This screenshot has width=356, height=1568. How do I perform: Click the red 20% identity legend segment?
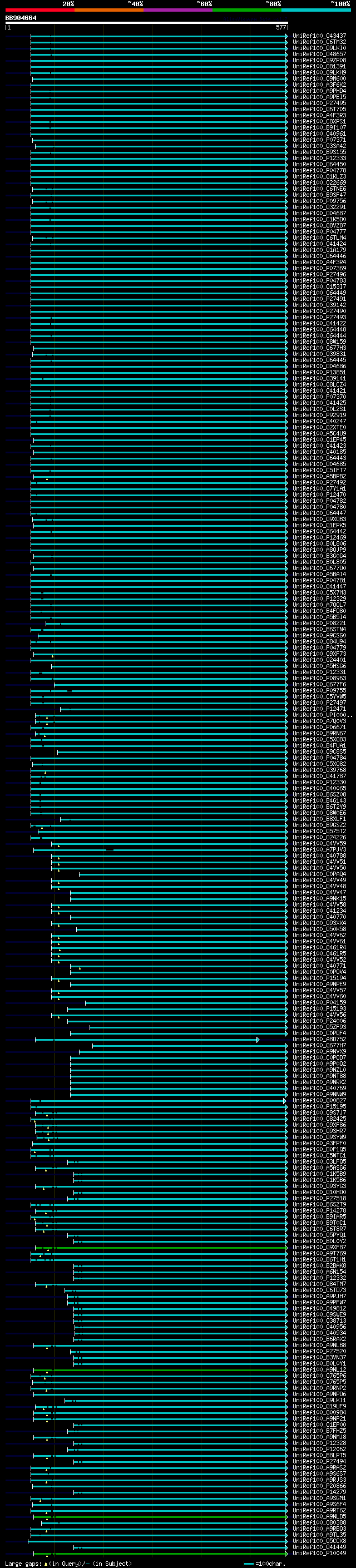[x=39, y=11]
